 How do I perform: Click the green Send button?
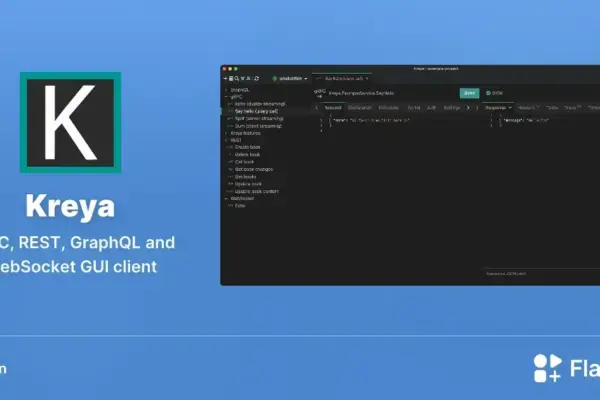tap(470, 93)
